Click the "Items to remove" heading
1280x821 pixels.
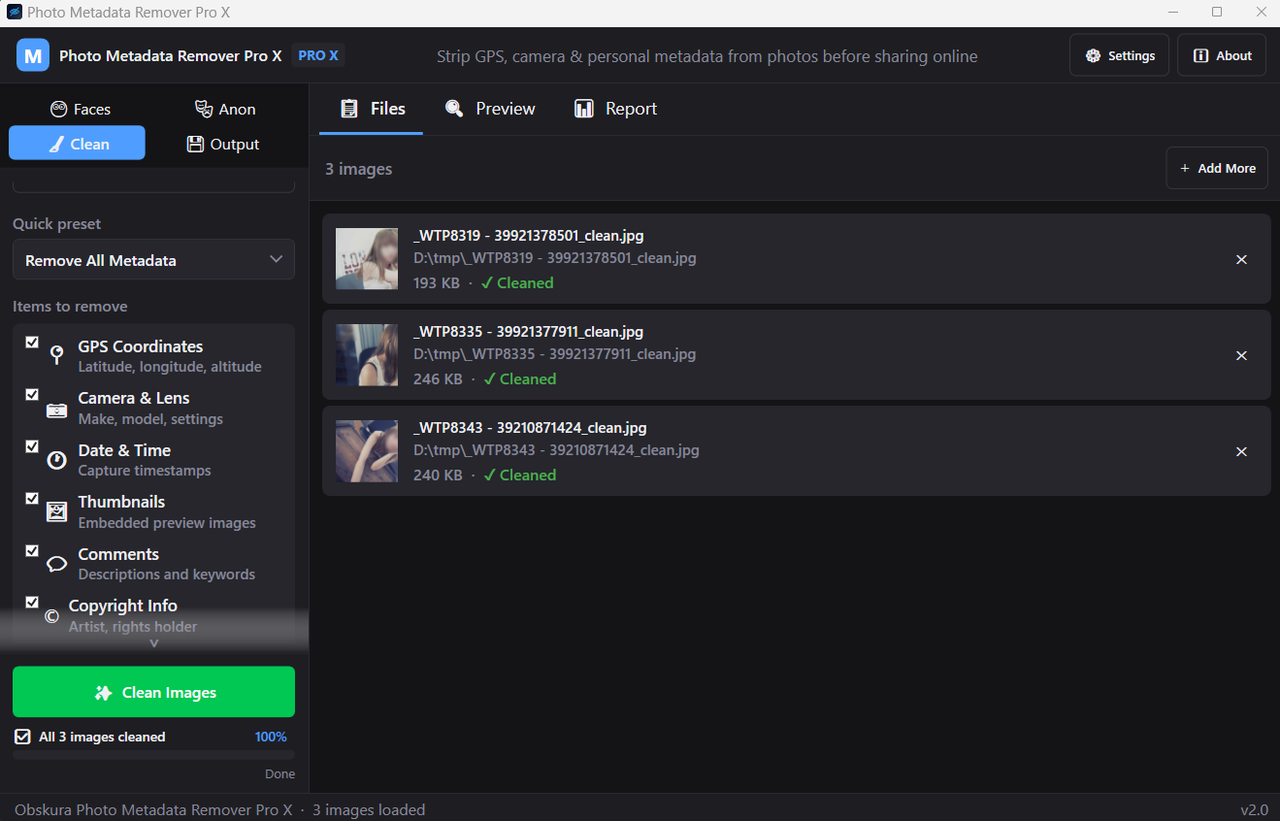[x=70, y=306]
